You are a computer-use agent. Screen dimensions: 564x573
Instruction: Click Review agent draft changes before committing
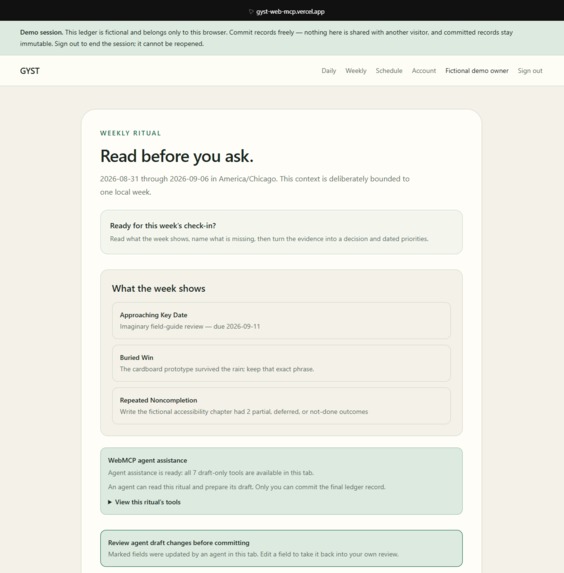(x=179, y=543)
